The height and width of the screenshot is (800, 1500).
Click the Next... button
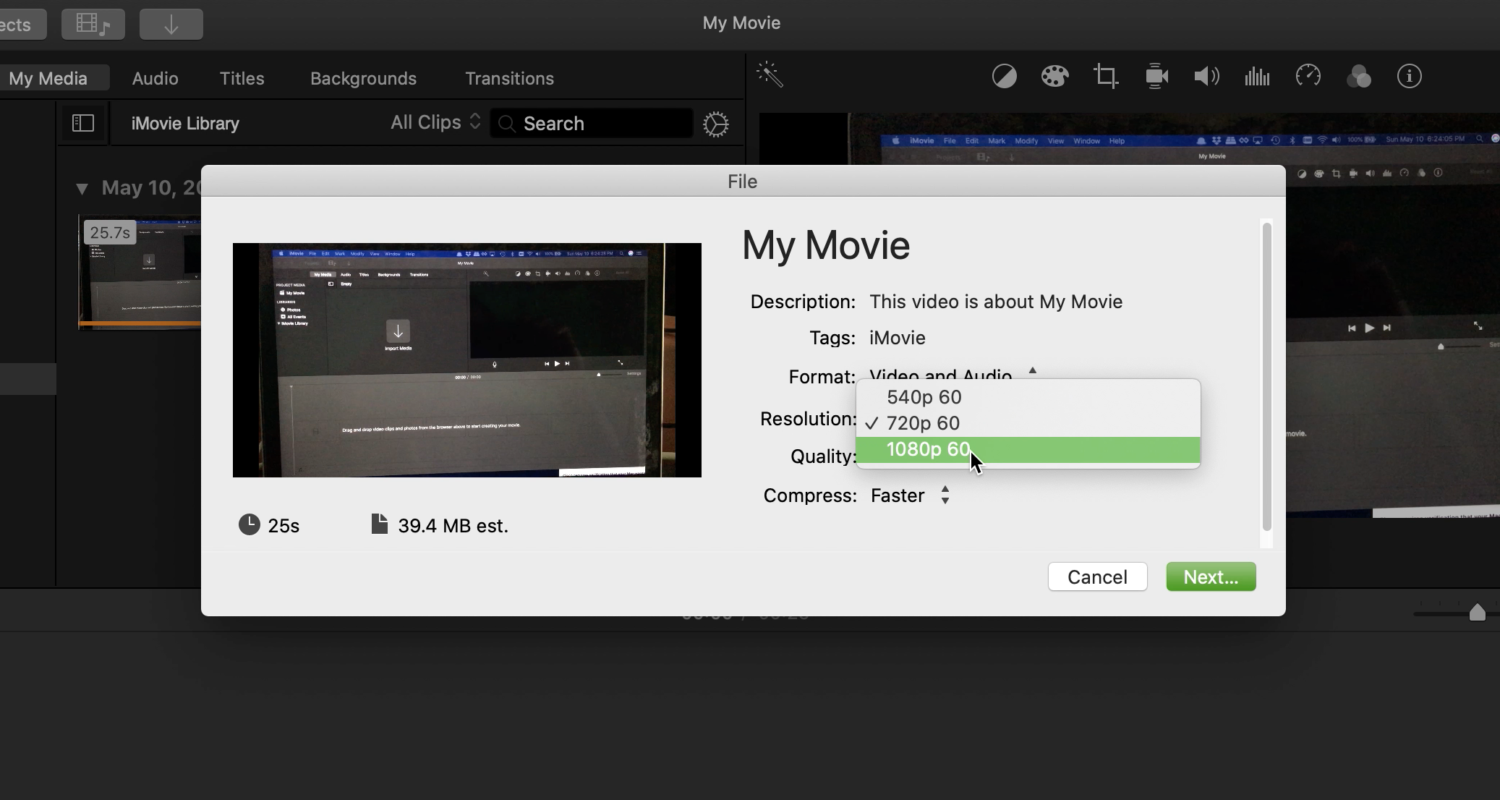pos(1210,577)
